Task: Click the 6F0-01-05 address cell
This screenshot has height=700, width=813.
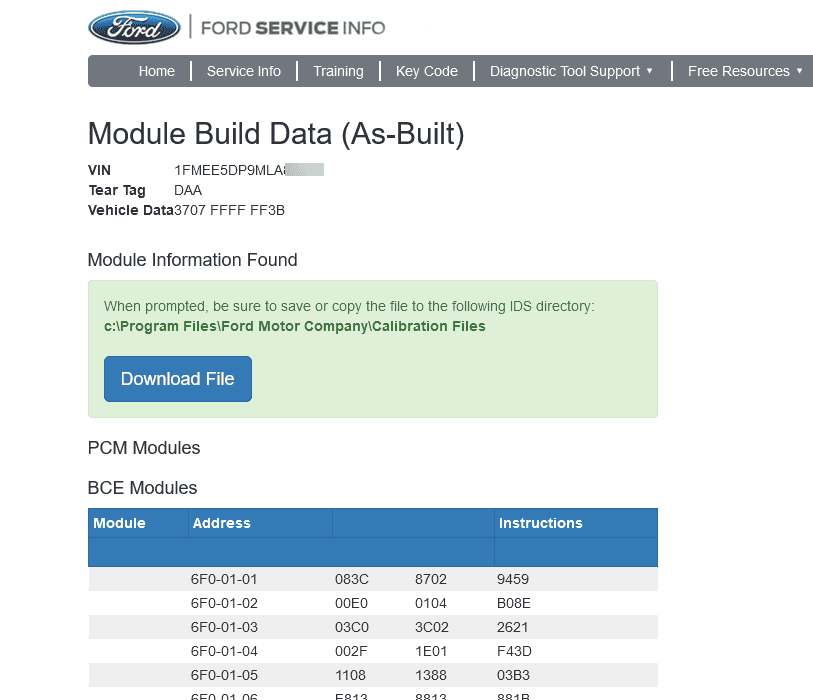Action: click(224, 675)
